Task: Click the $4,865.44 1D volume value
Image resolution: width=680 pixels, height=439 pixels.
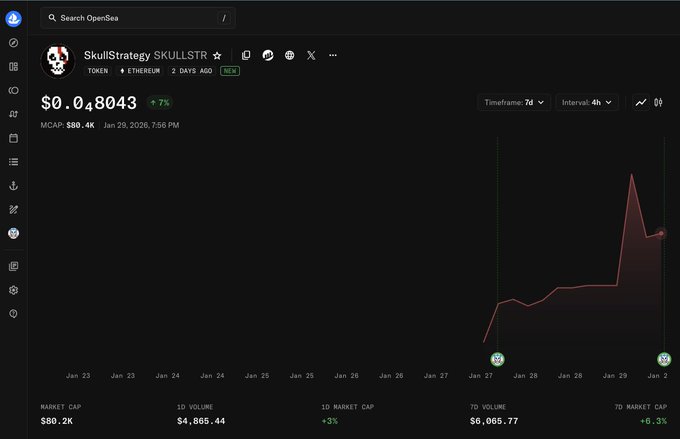Action: (x=201, y=421)
